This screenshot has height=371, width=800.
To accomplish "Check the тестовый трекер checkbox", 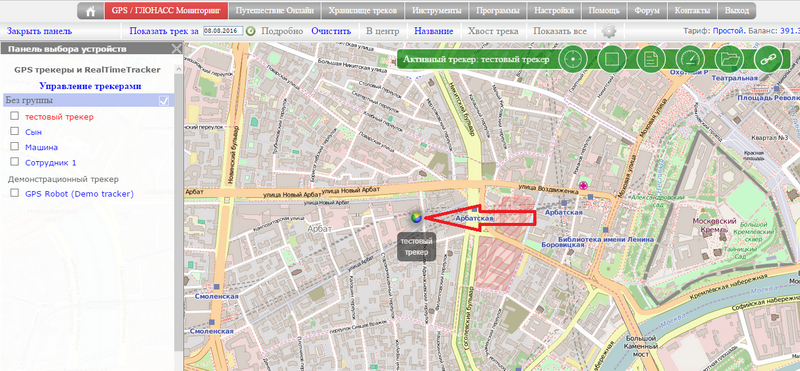I will pyautogui.click(x=15, y=116).
